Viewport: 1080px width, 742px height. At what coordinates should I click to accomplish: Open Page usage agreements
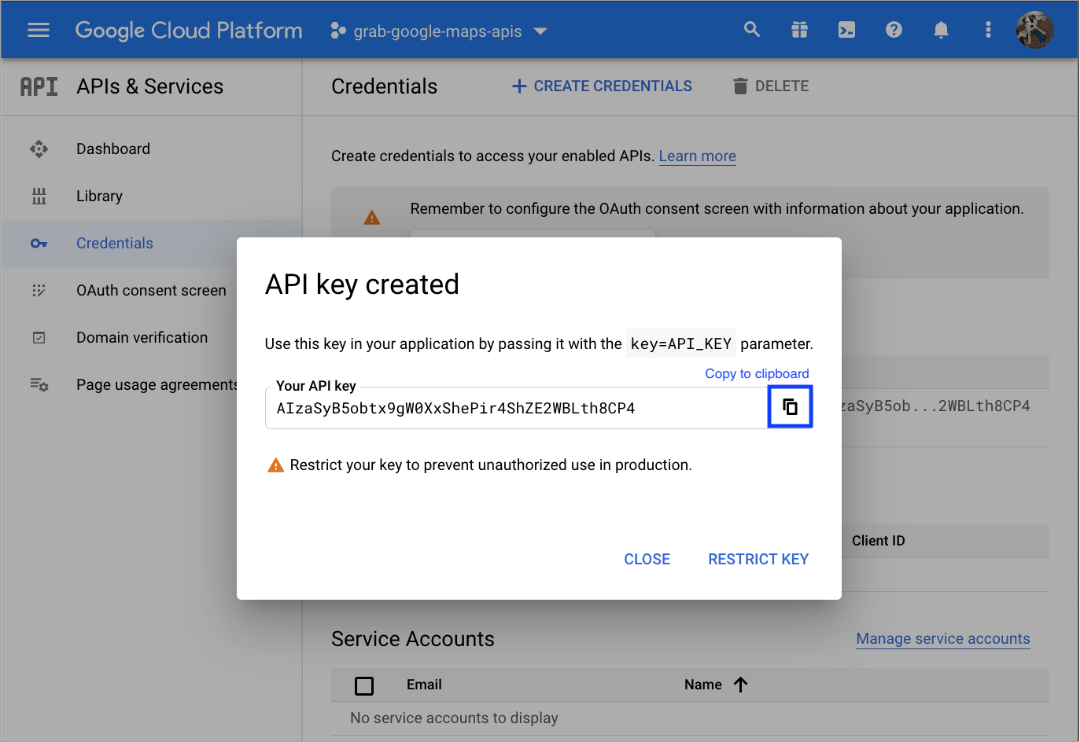(x=156, y=384)
